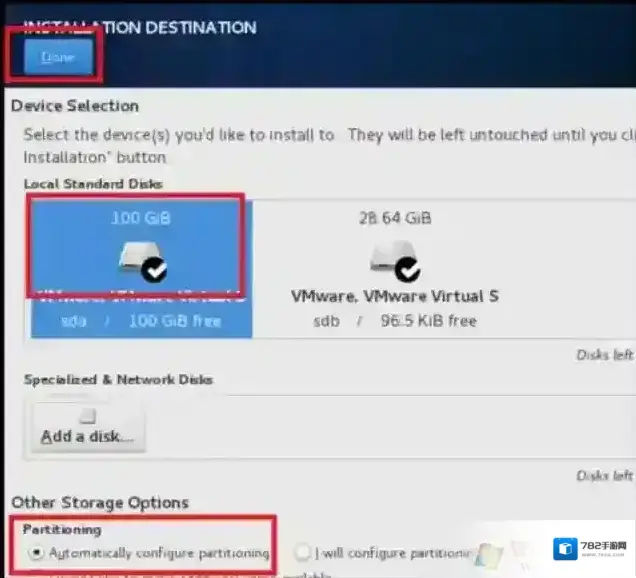Enable Automatically configure partitioning radio button
The width and height of the screenshot is (636, 578).
tap(37, 552)
